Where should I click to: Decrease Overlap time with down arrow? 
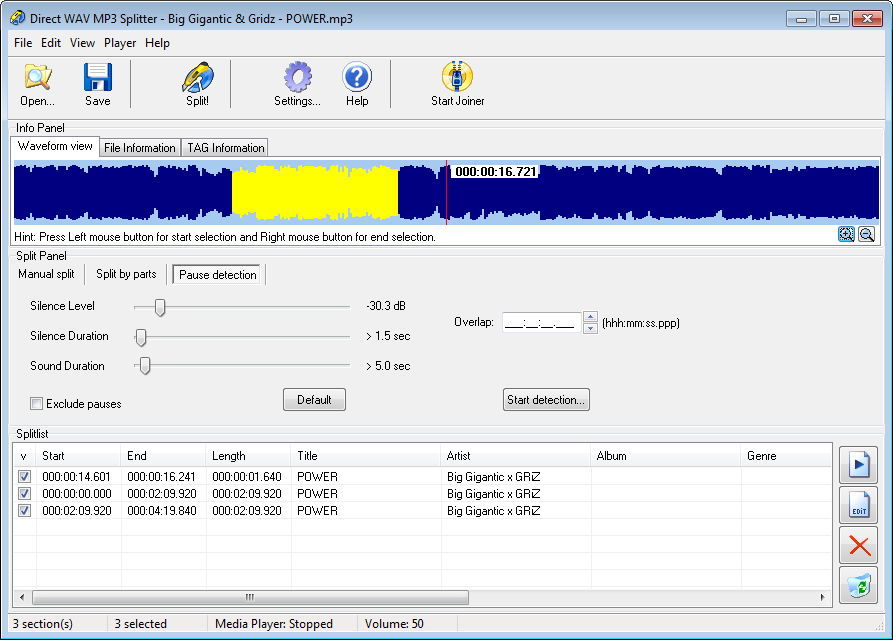[x=590, y=328]
